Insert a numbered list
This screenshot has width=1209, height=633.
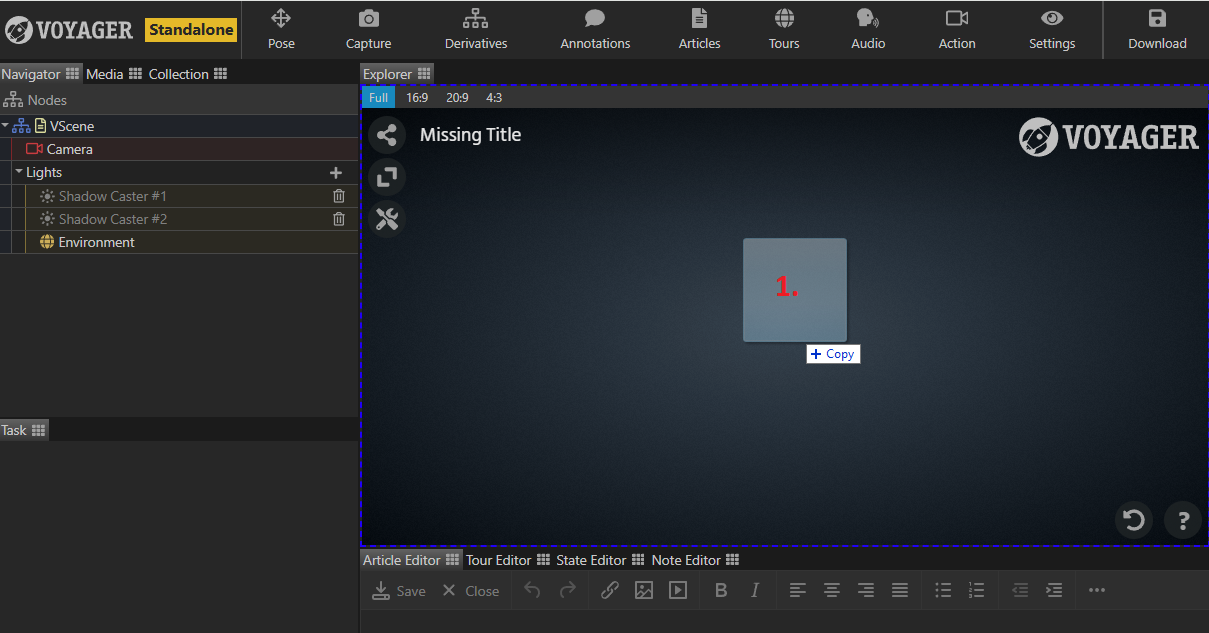[x=977, y=591]
